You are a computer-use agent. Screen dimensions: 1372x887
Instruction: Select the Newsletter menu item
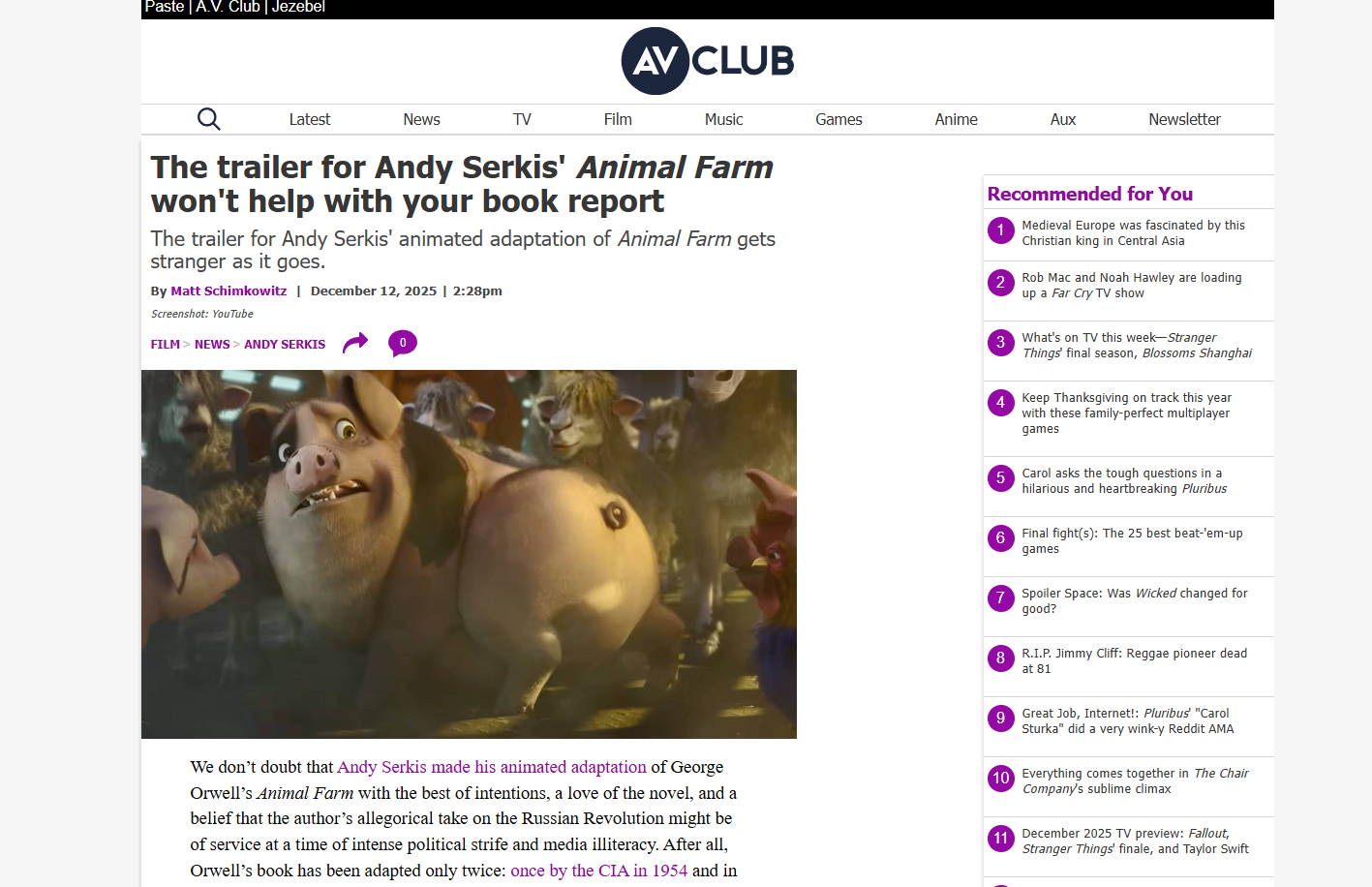click(1184, 119)
